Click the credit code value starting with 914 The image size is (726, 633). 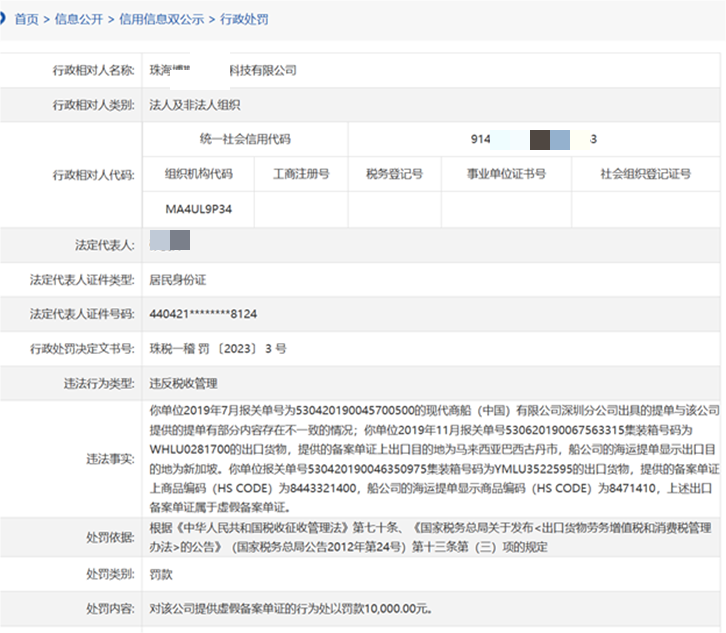534,139
